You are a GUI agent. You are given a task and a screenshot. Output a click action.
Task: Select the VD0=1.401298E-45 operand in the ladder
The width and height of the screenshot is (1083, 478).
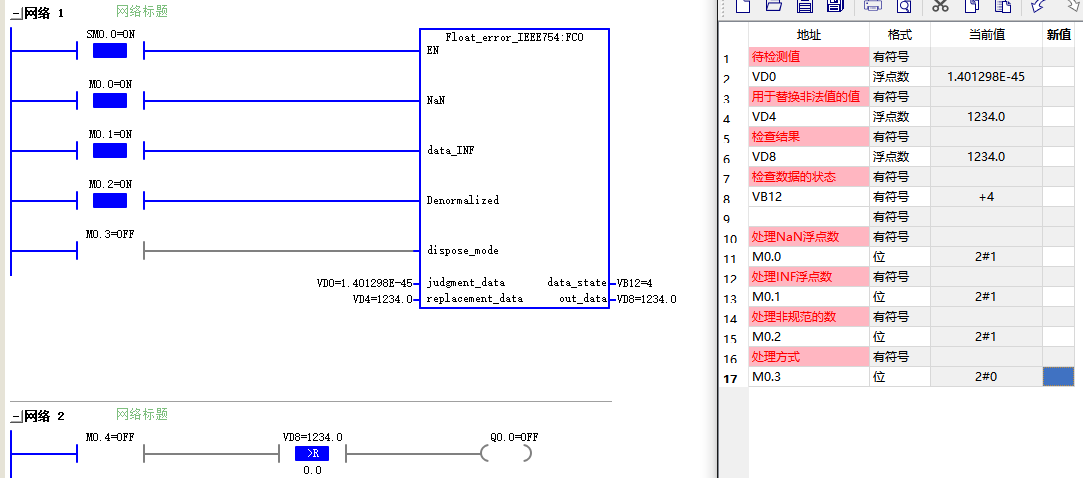click(x=364, y=283)
